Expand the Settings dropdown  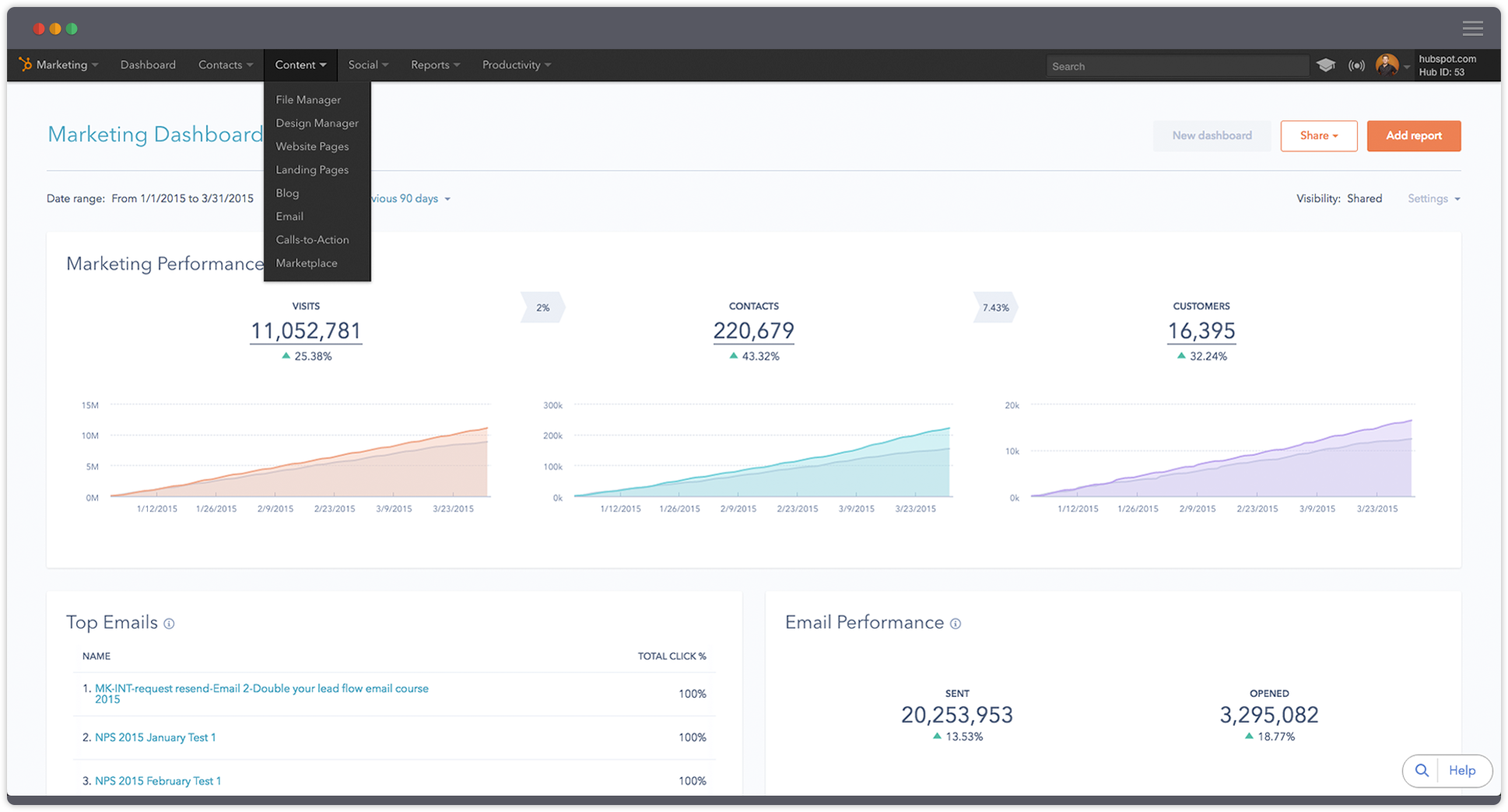(1433, 199)
